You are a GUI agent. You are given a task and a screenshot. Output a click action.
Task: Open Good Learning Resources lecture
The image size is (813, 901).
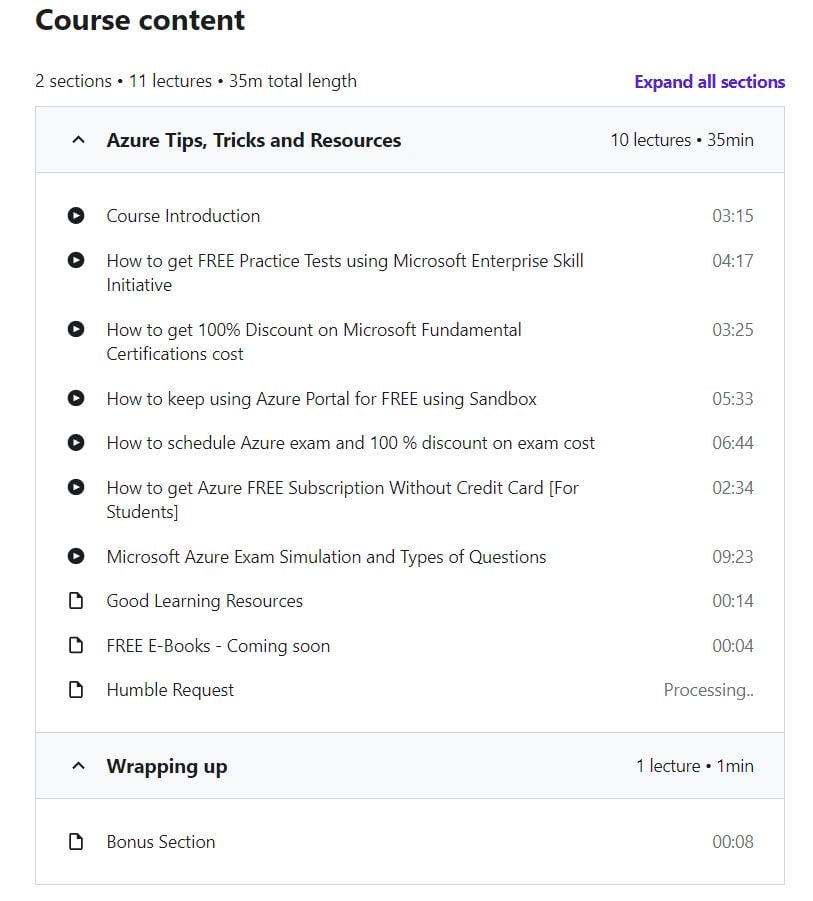(x=205, y=601)
